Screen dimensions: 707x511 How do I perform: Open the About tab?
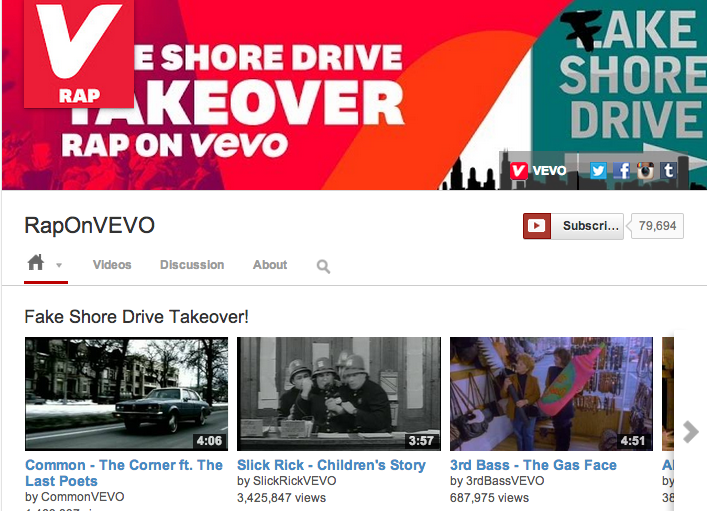tap(270, 265)
